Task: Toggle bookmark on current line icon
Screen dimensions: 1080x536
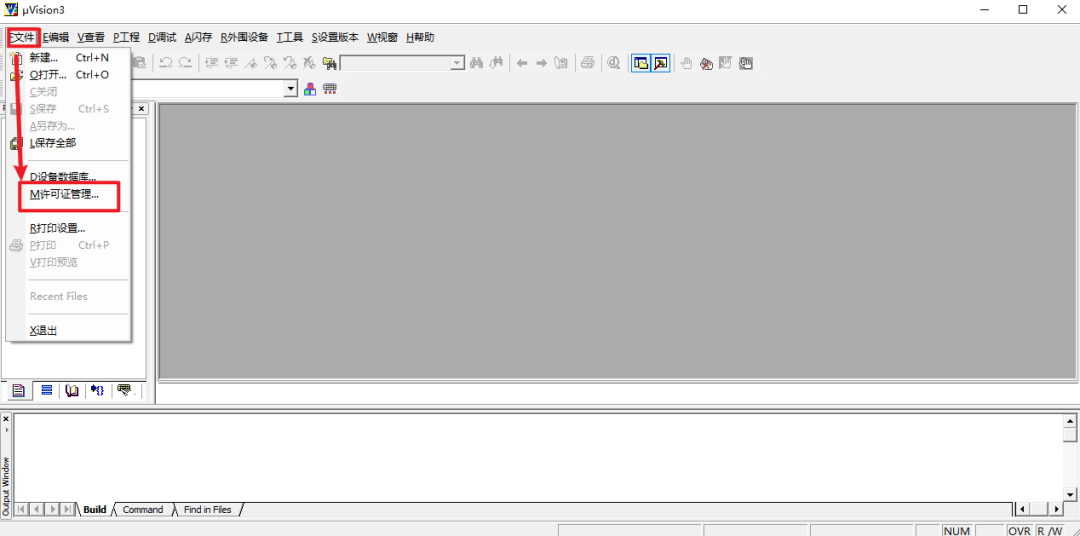Action: (x=251, y=63)
